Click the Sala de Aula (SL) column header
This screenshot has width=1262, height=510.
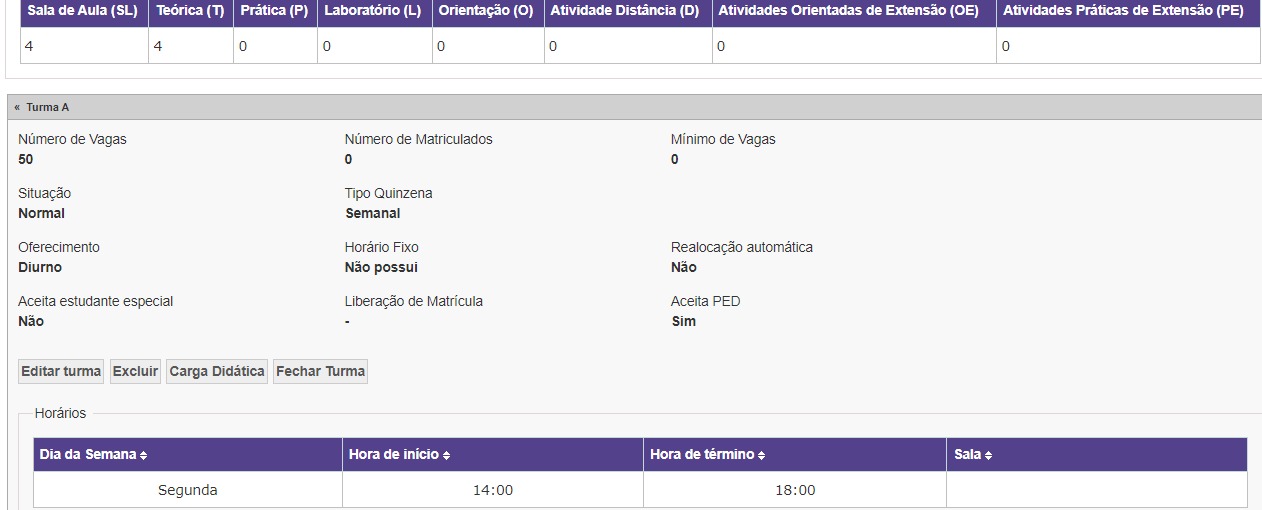[x=83, y=11]
